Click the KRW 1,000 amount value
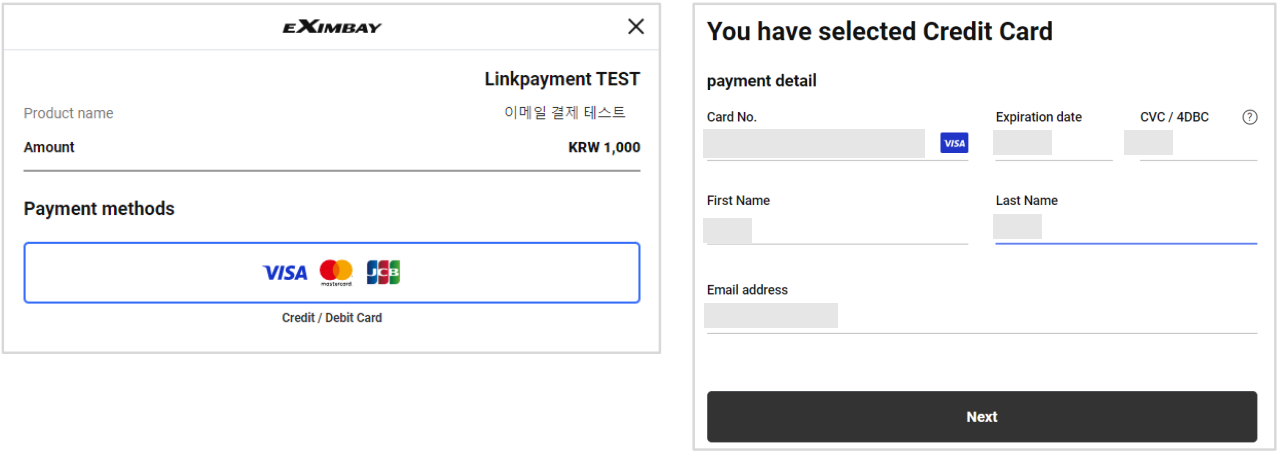1281x456 pixels. [604, 147]
